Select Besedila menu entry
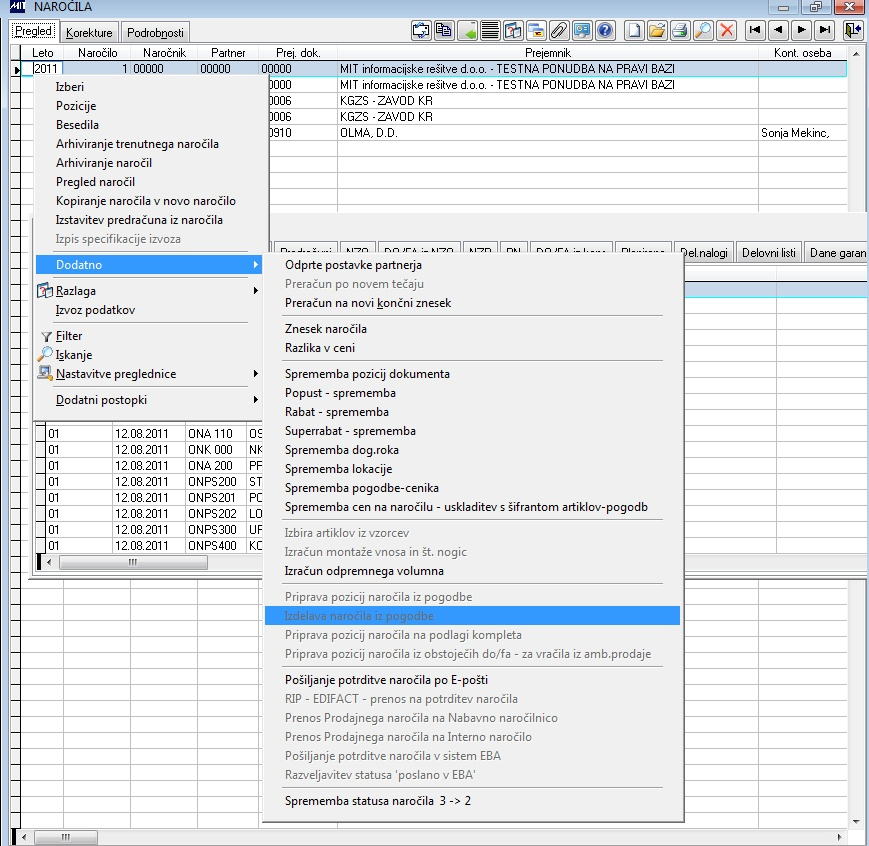The image size is (869, 846). (x=77, y=125)
